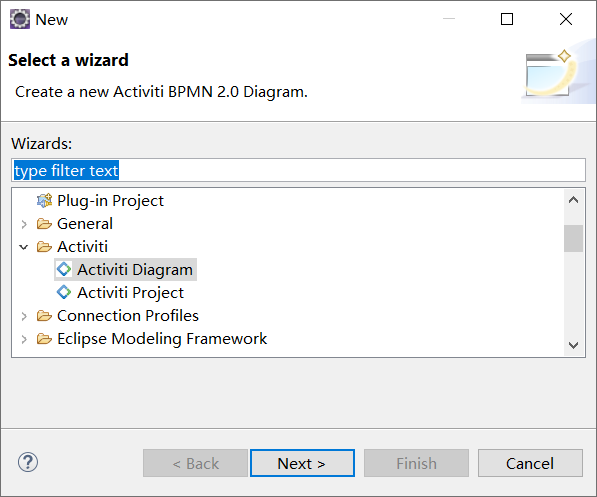
Task: Expand the Connection Profiles node
Action: [x=24, y=316]
